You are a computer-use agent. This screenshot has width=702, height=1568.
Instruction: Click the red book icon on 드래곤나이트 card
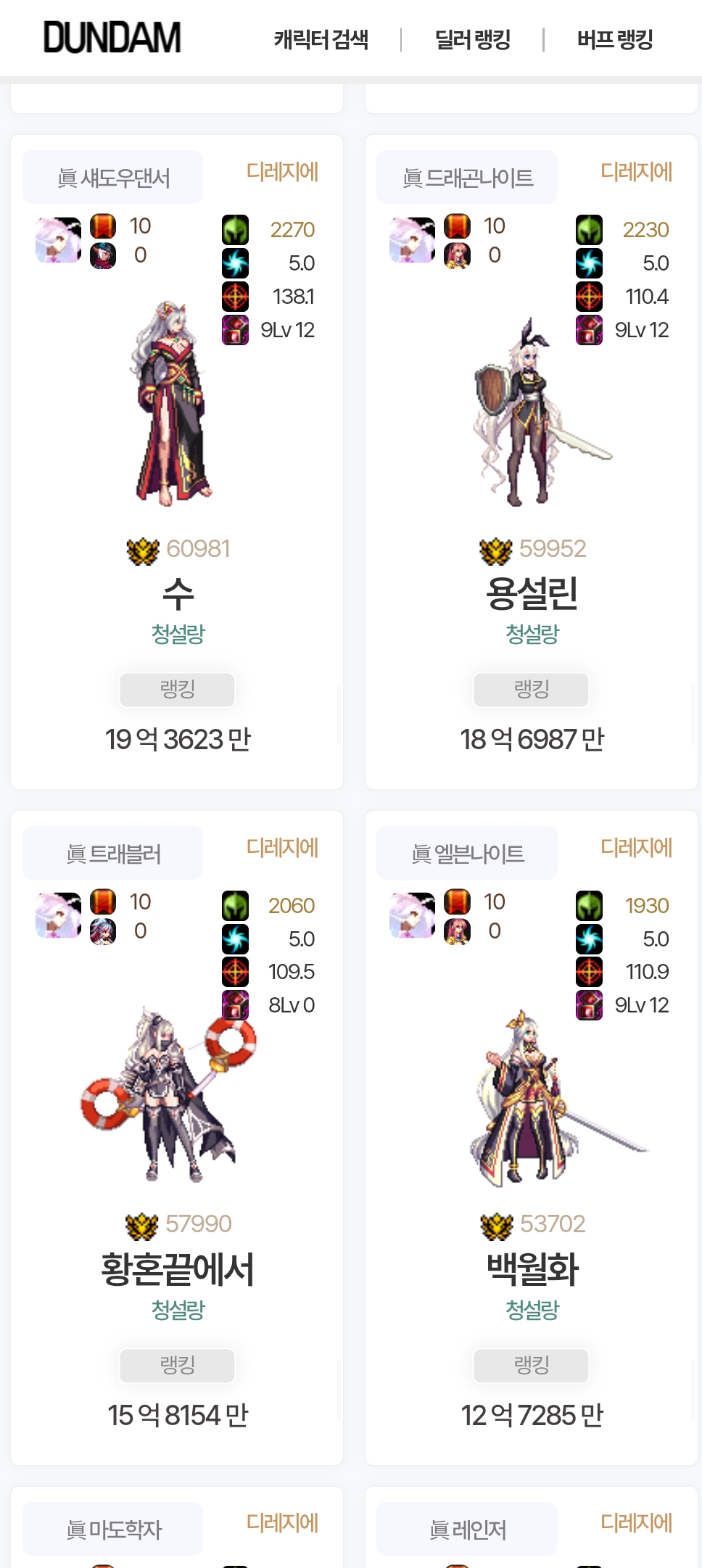coord(457,226)
